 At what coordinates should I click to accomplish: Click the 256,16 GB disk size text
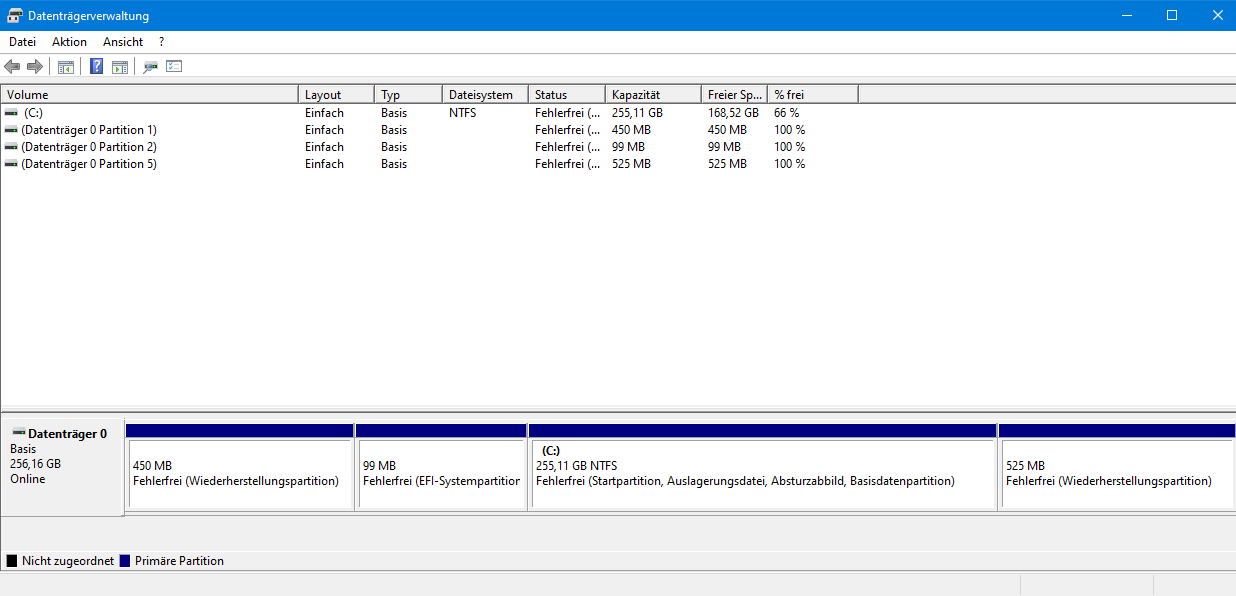pyautogui.click(x=35, y=464)
